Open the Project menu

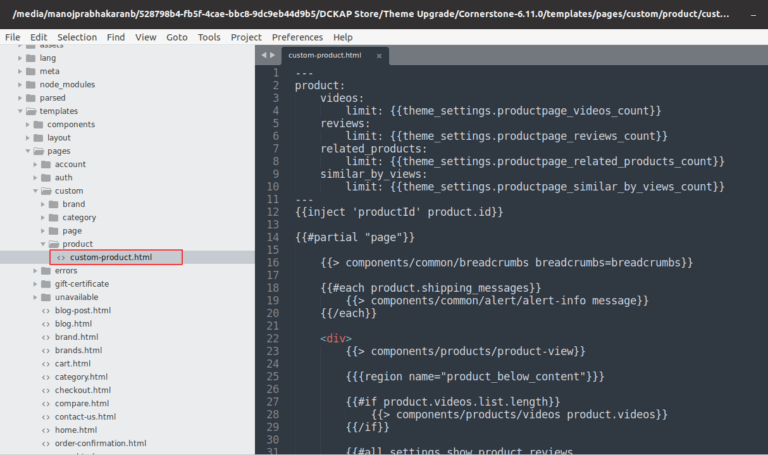[x=246, y=37]
